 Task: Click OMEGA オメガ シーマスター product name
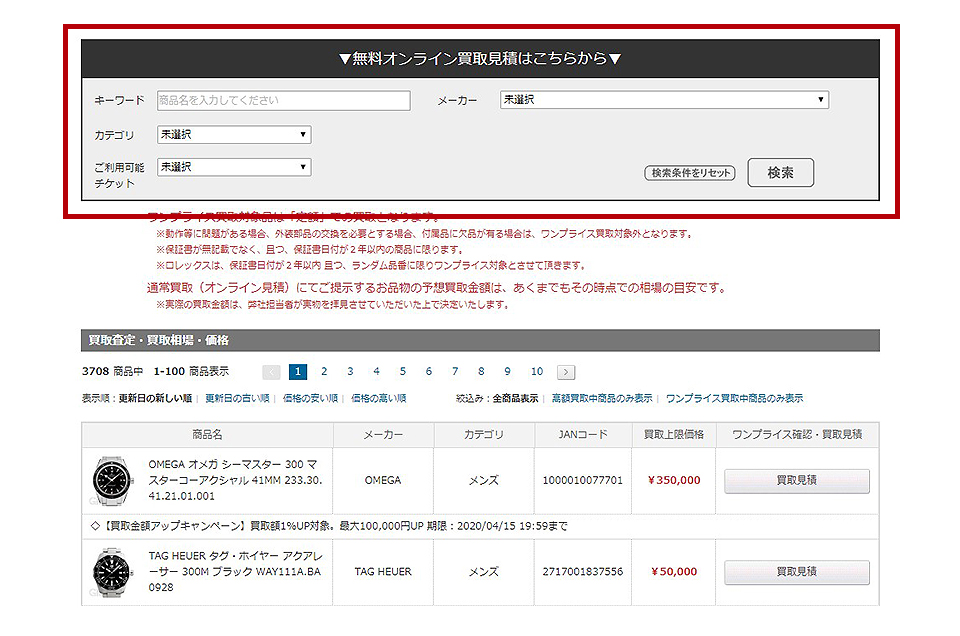pos(235,481)
